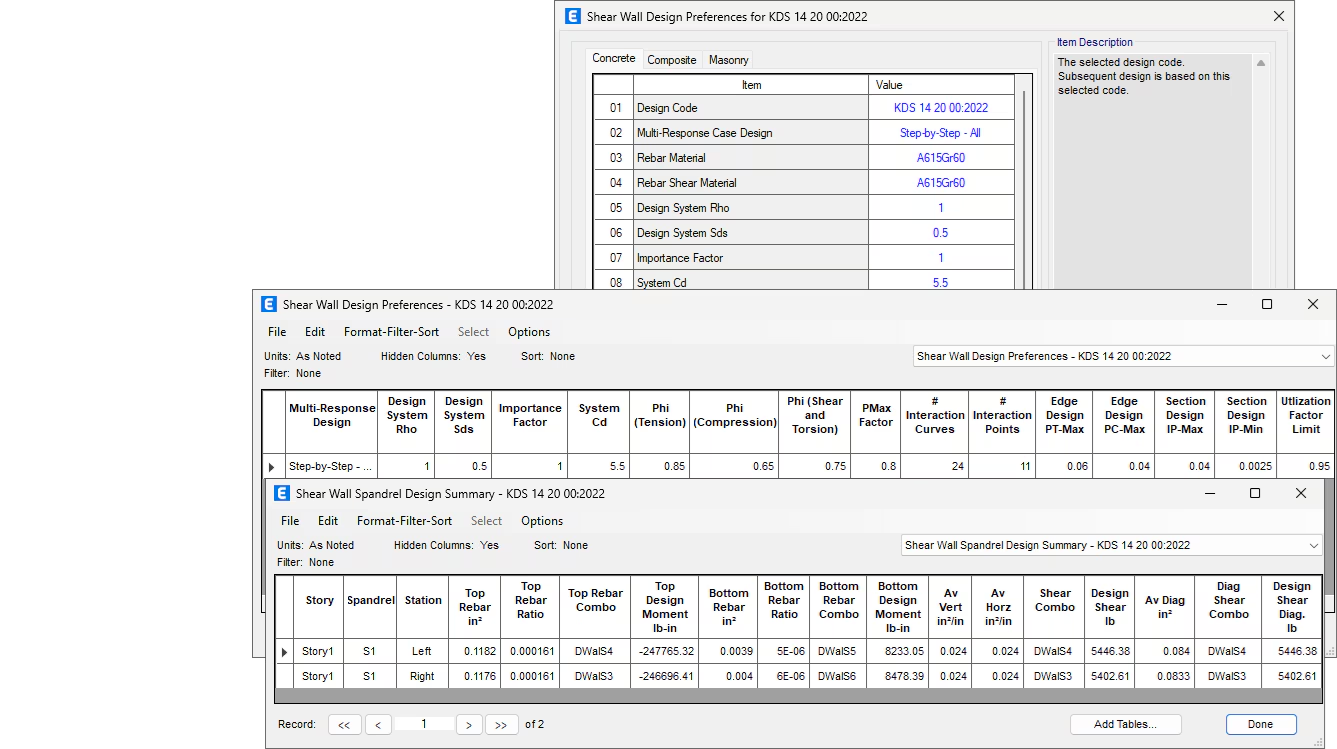Image resolution: width=1337 pixels, height=749 pixels.
Task: Jump to last record using >> button
Action: pyautogui.click(x=501, y=725)
